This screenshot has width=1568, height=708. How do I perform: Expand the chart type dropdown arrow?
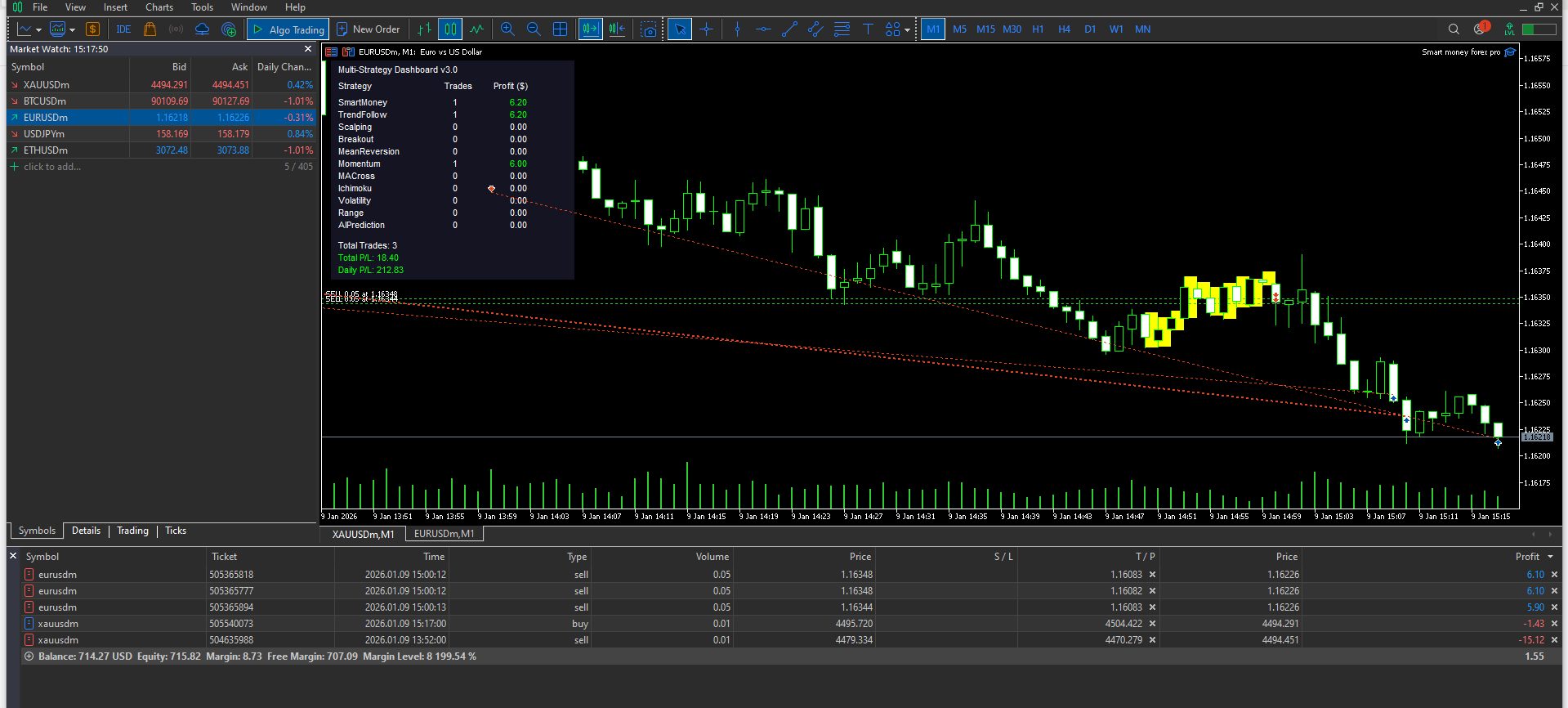pyautogui.click(x=38, y=30)
